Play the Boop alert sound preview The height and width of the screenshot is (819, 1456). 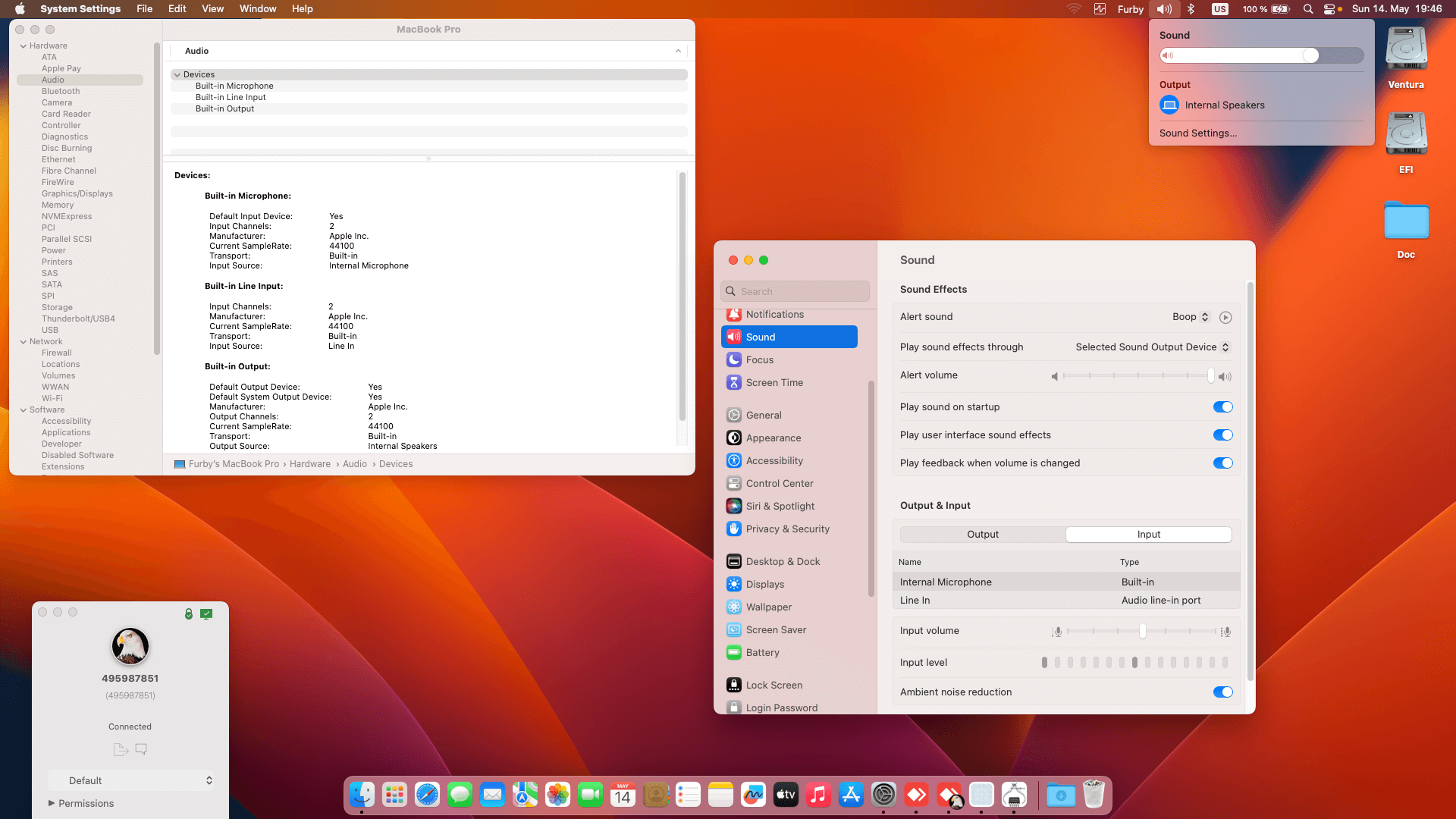[1225, 318]
